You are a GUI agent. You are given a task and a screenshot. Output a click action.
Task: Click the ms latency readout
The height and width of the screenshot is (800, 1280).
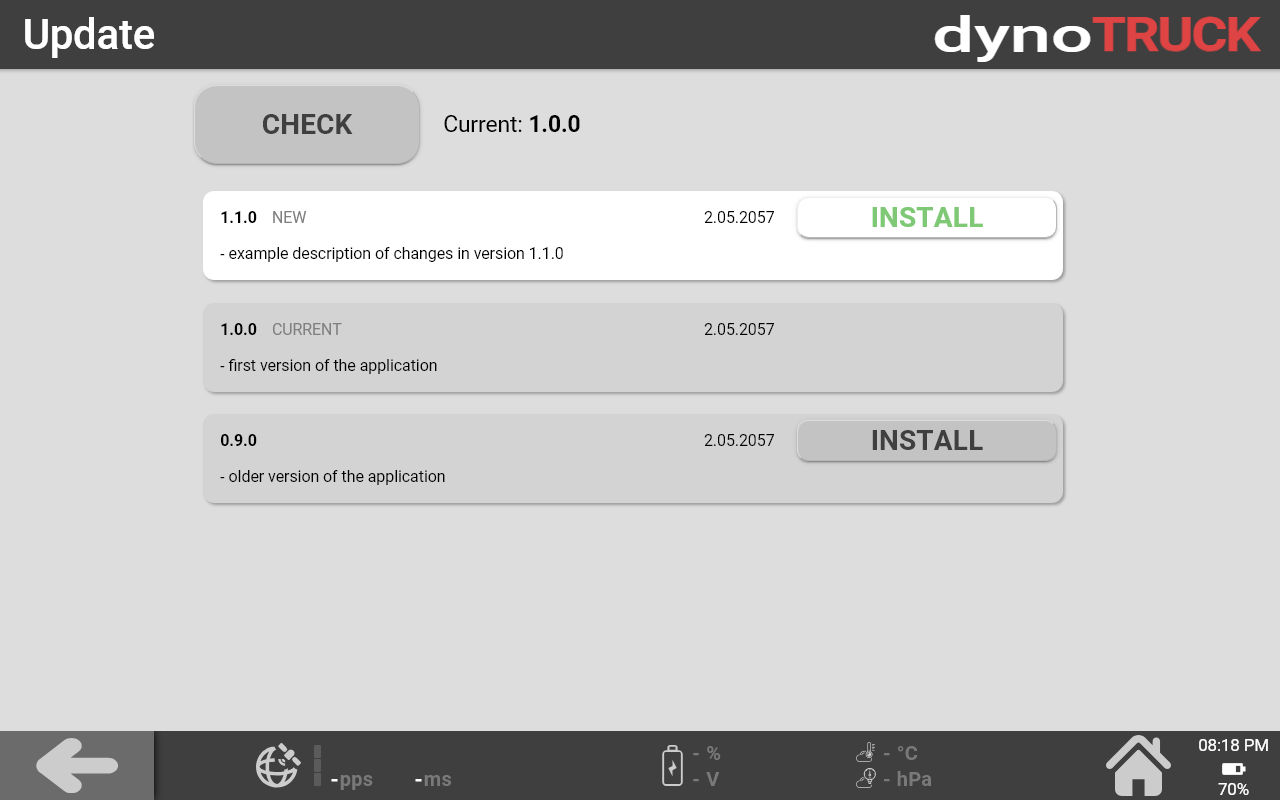(x=433, y=779)
